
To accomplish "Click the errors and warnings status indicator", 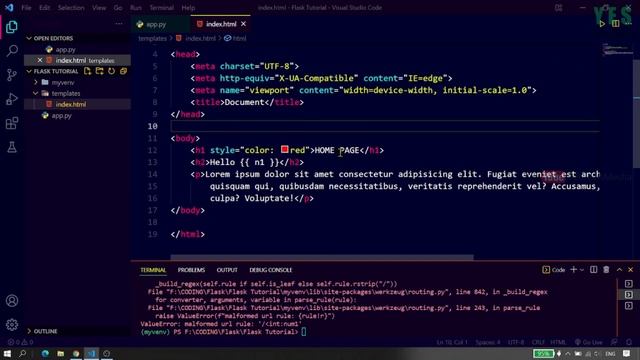I will (x=20, y=342).
